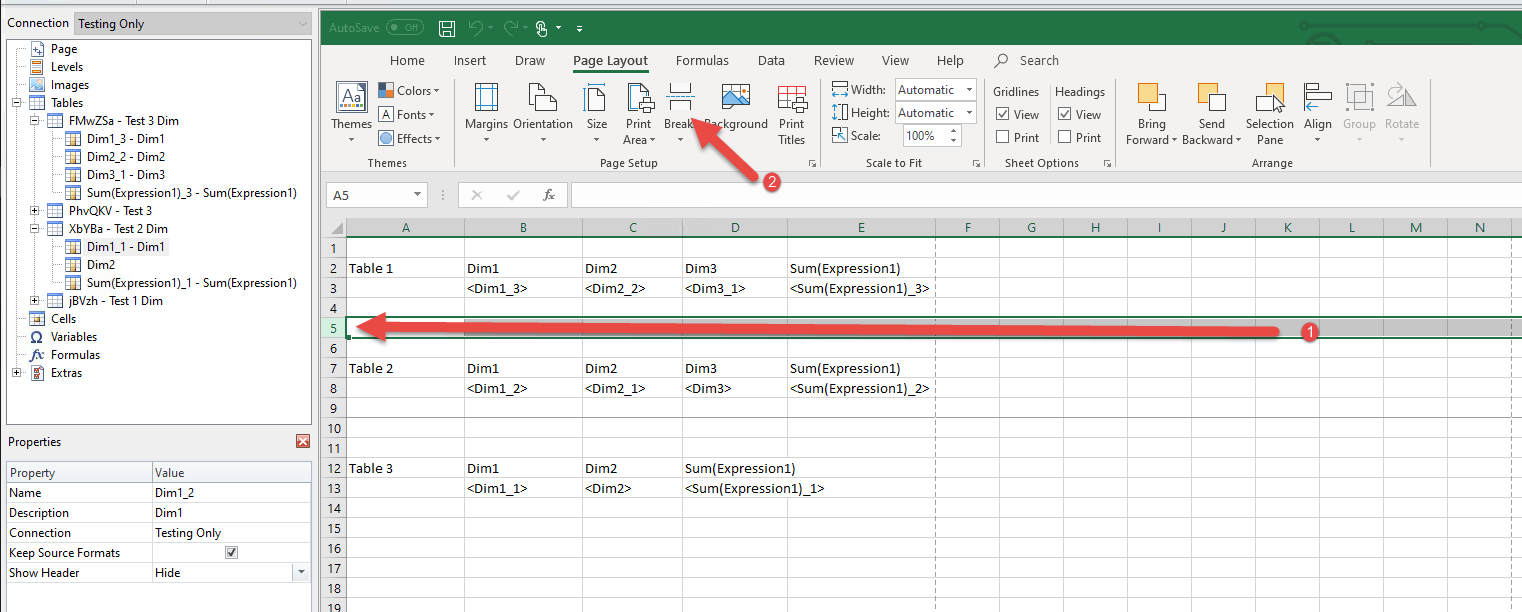Click the Selection Pane icon
This screenshot has height=612, width=1522.
pyautogui.click(x=1270, y=108)
